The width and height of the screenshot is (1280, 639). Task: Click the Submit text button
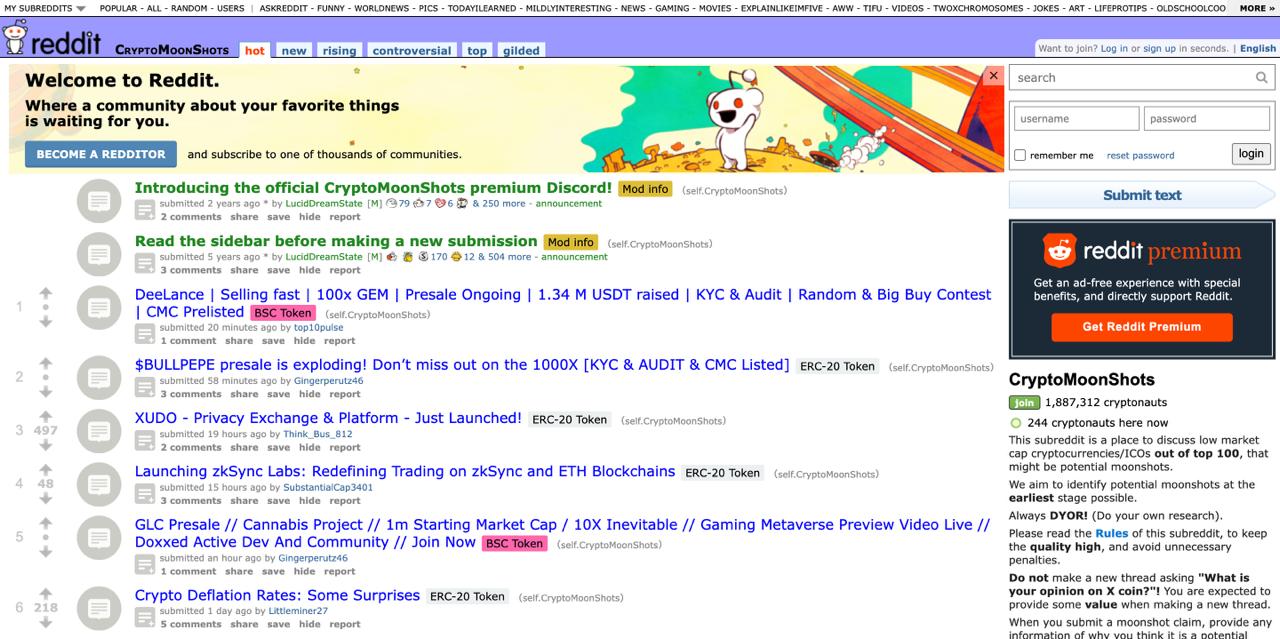pos(1142,195)
